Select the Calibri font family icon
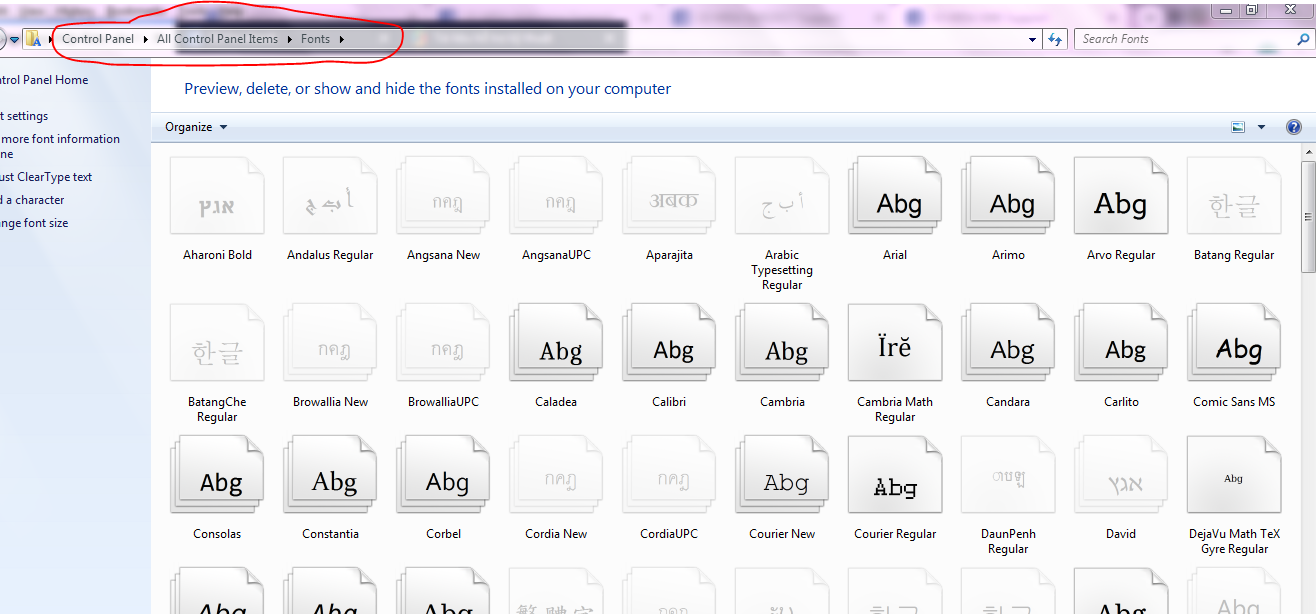1316x614 pixels. (669, 344)
